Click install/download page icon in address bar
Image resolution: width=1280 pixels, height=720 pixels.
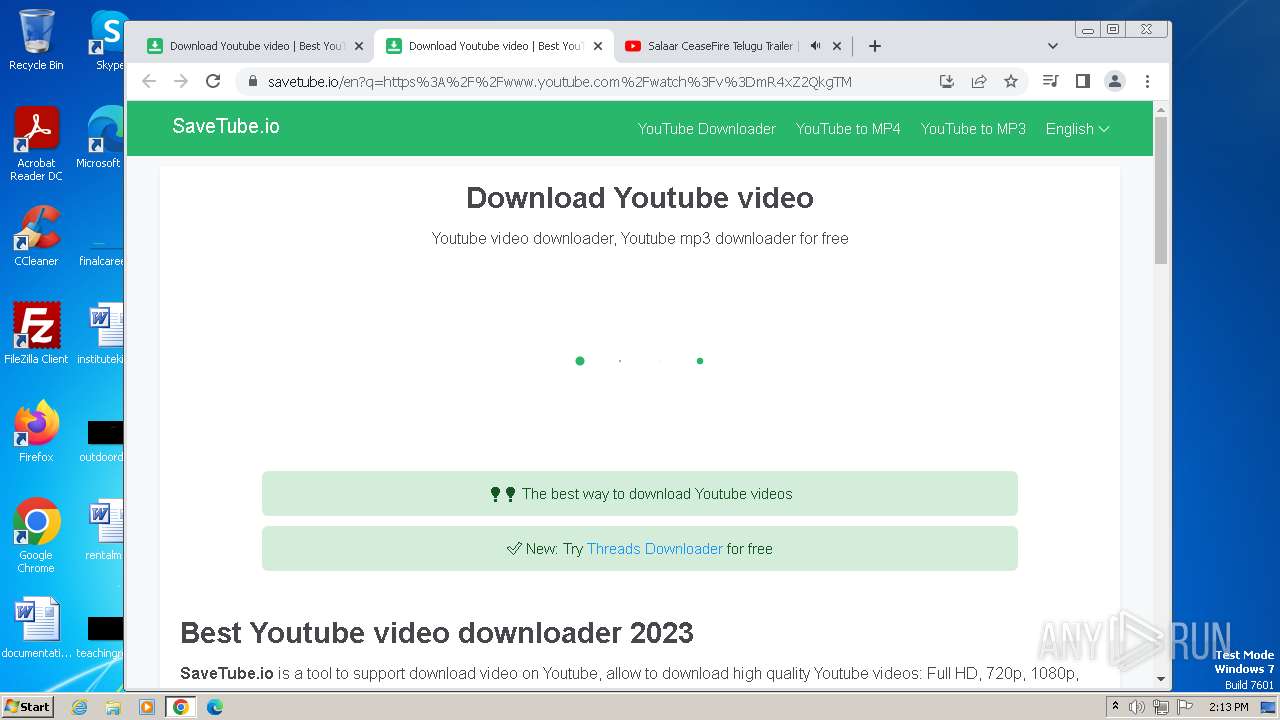pyautogui.click(x=947, y=81)
